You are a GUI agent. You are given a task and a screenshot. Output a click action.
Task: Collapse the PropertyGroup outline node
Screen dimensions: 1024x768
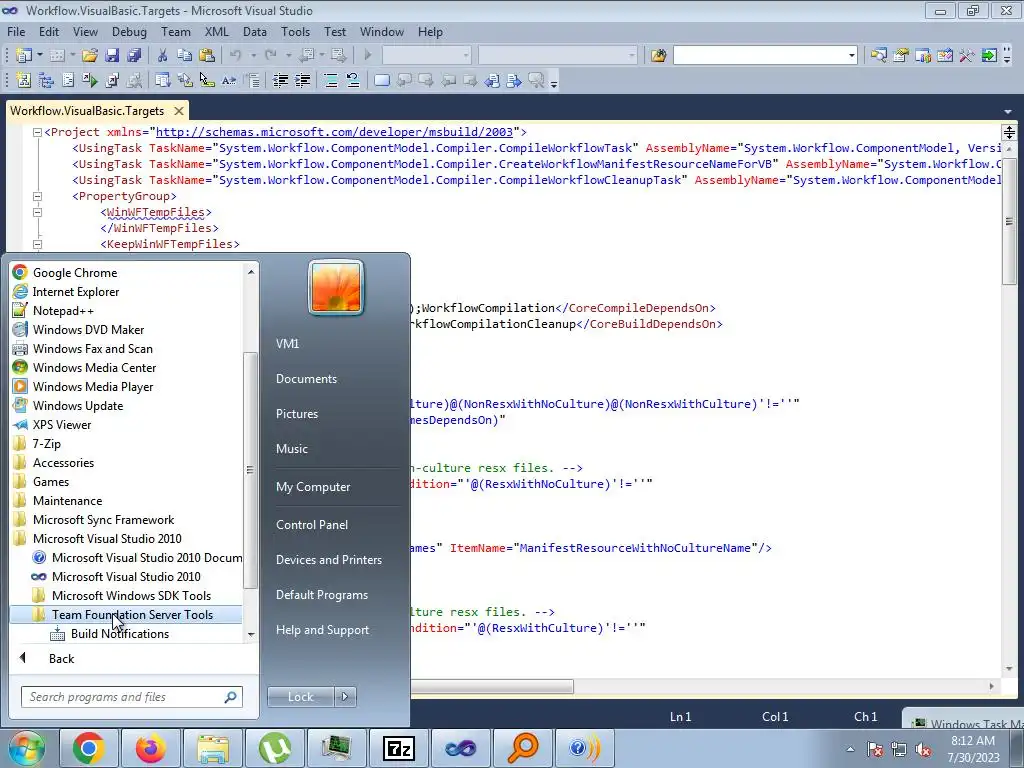[x=37, y=196]
